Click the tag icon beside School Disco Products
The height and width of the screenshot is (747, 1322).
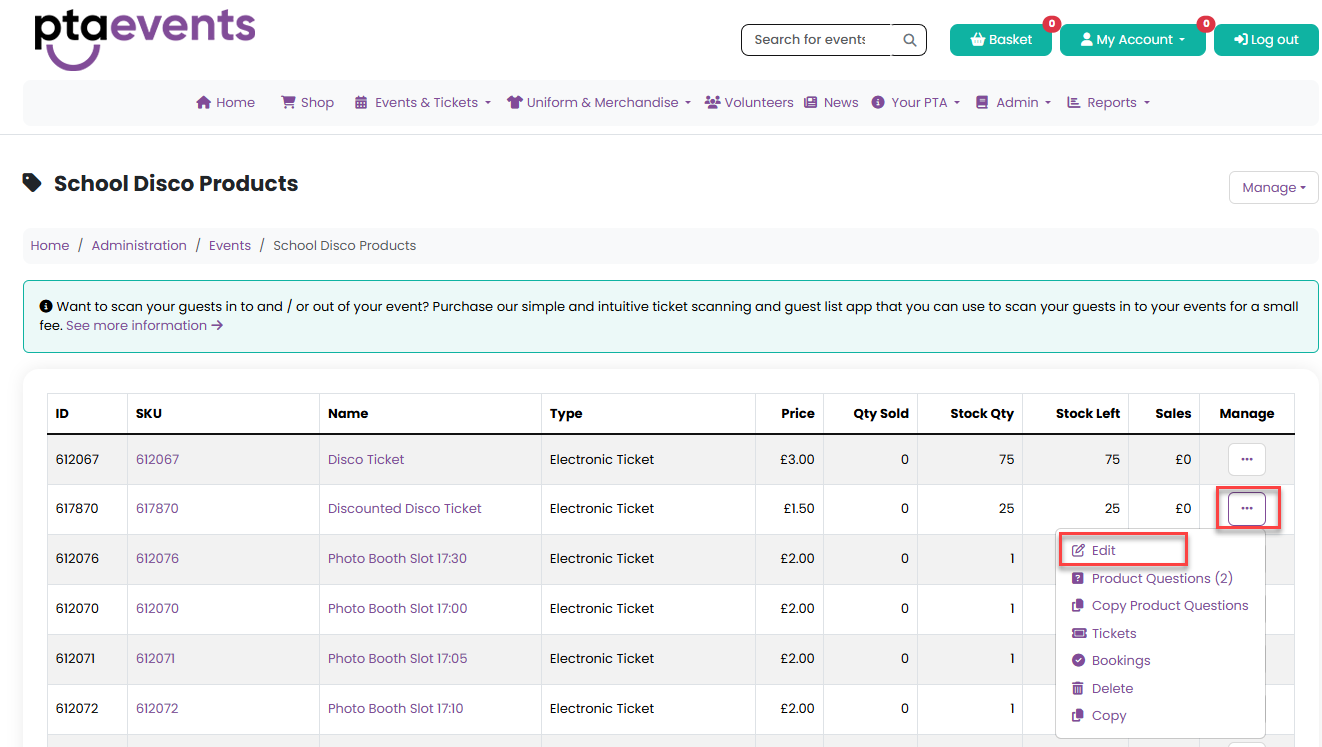click(32, 182)
